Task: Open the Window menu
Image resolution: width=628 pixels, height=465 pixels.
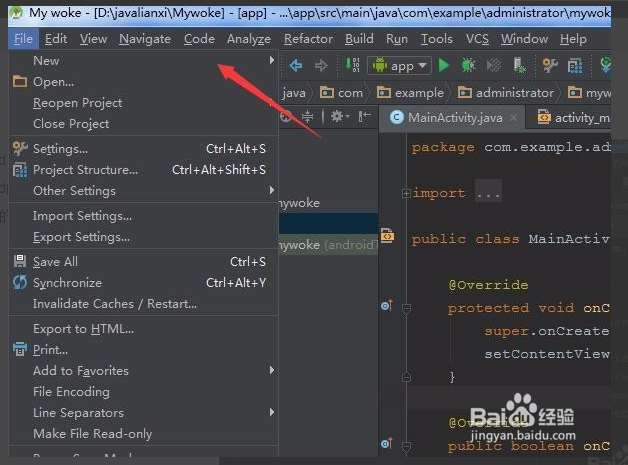Action: (524, 39)
